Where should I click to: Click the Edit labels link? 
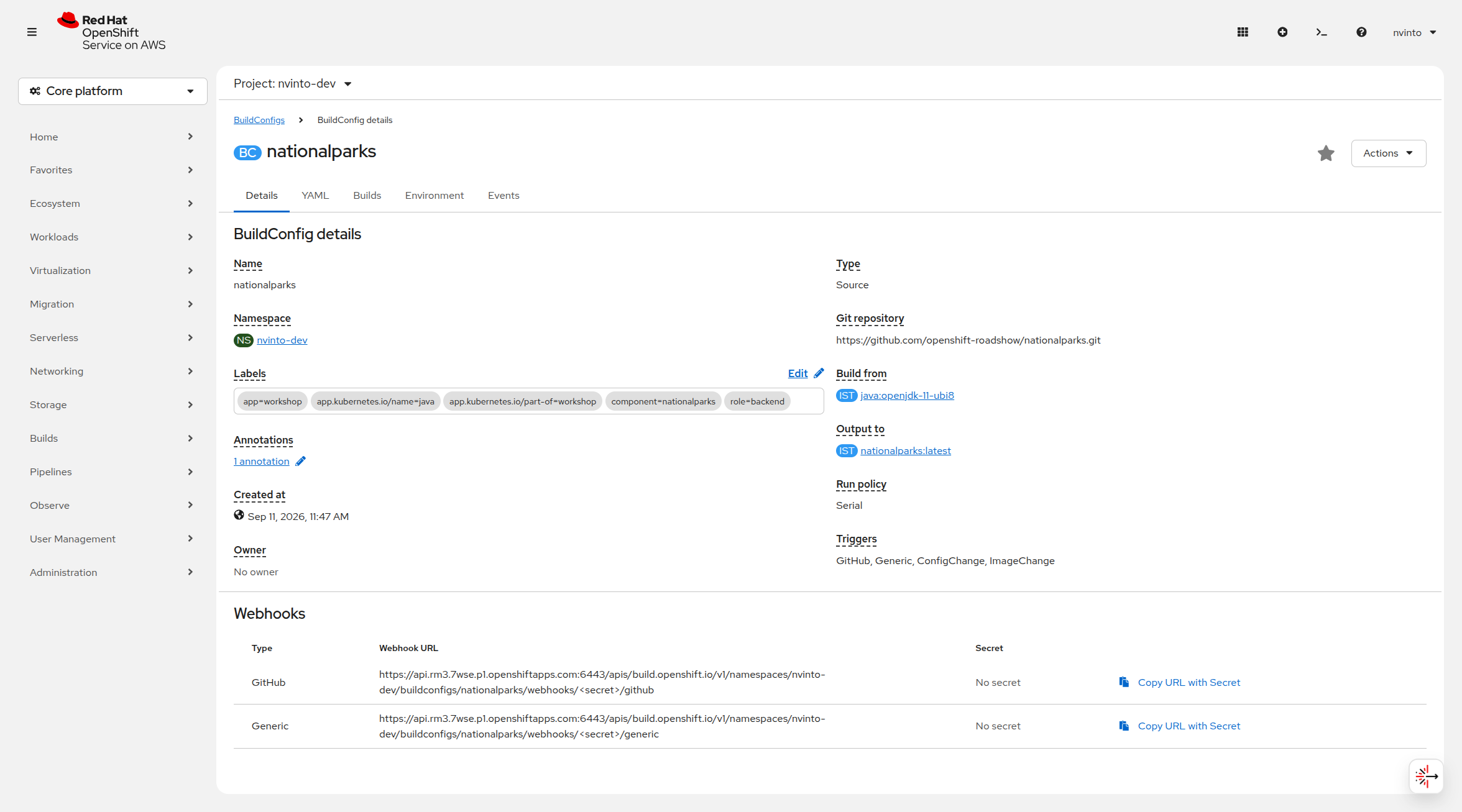[x=798, y=373]
